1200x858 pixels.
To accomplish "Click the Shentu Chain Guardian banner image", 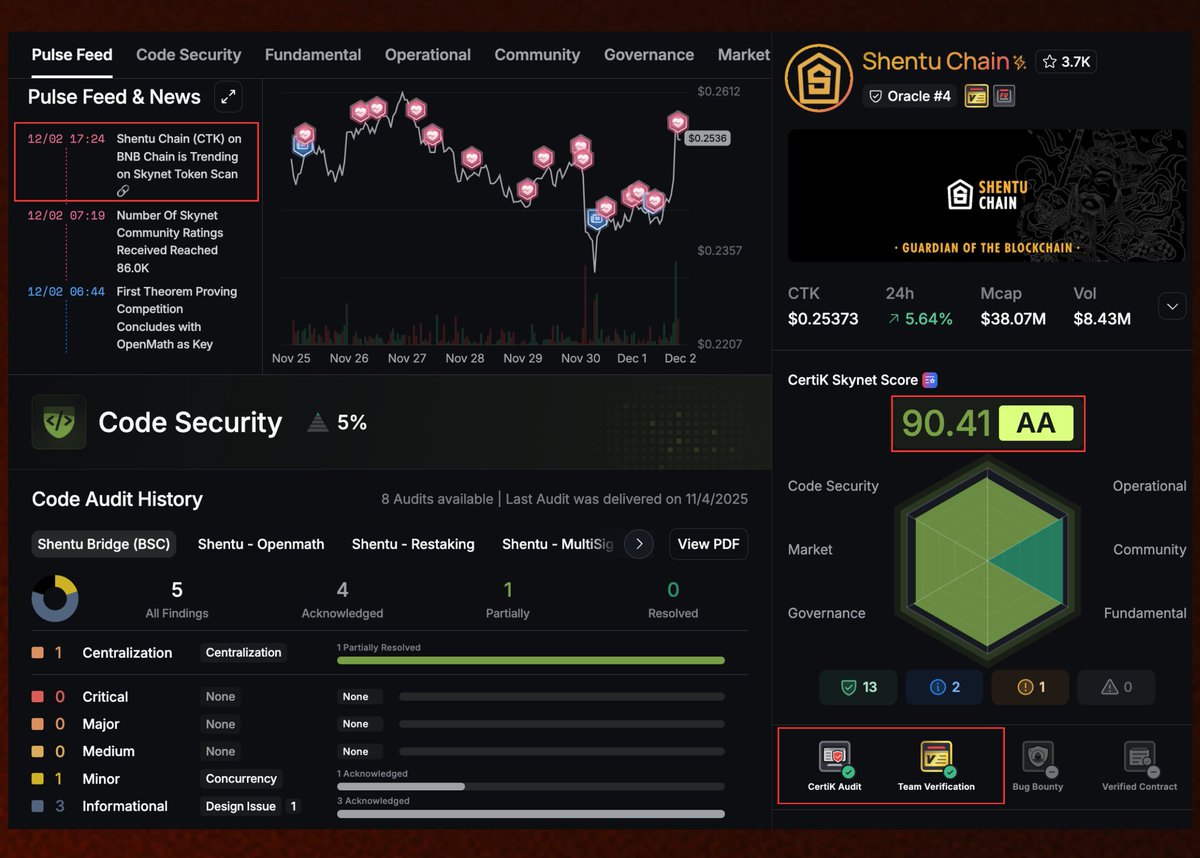I will (987, 195).
